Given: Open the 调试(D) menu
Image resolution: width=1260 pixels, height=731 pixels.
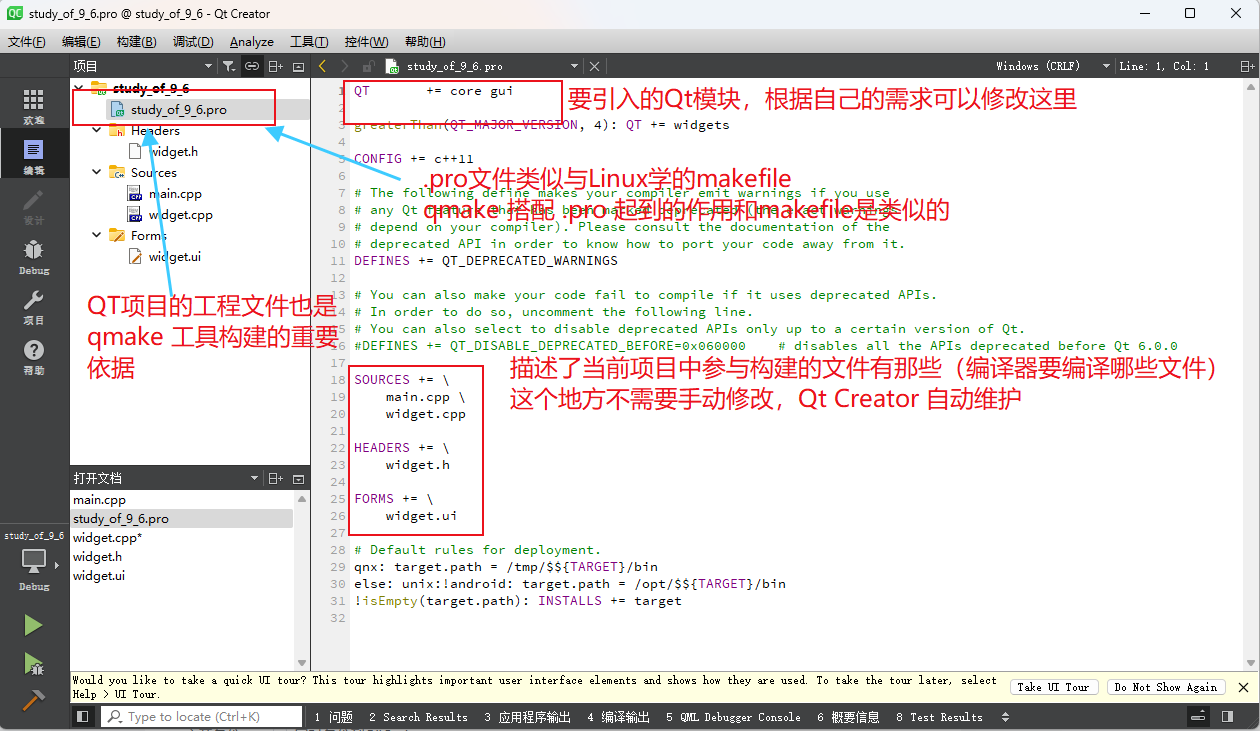Looking at the screenshot, I should tap(193, 41).
